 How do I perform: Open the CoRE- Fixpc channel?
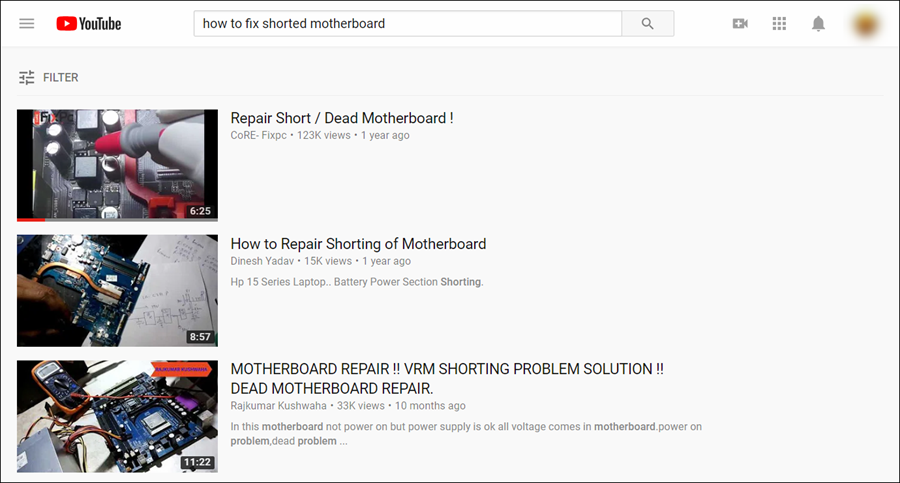[x=258, y=136]
